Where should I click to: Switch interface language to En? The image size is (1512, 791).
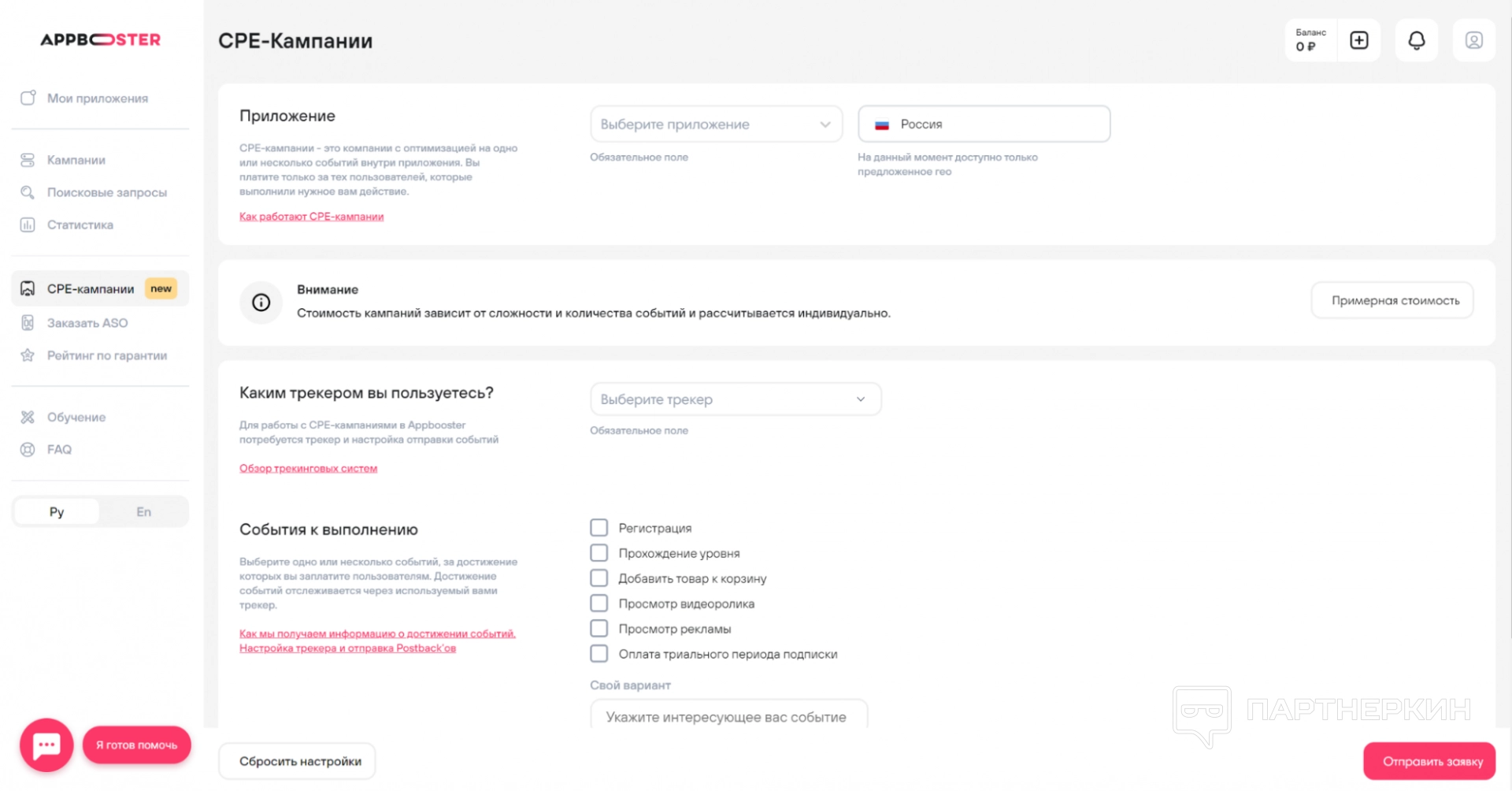pyautogui.click(x=143, y=512)
